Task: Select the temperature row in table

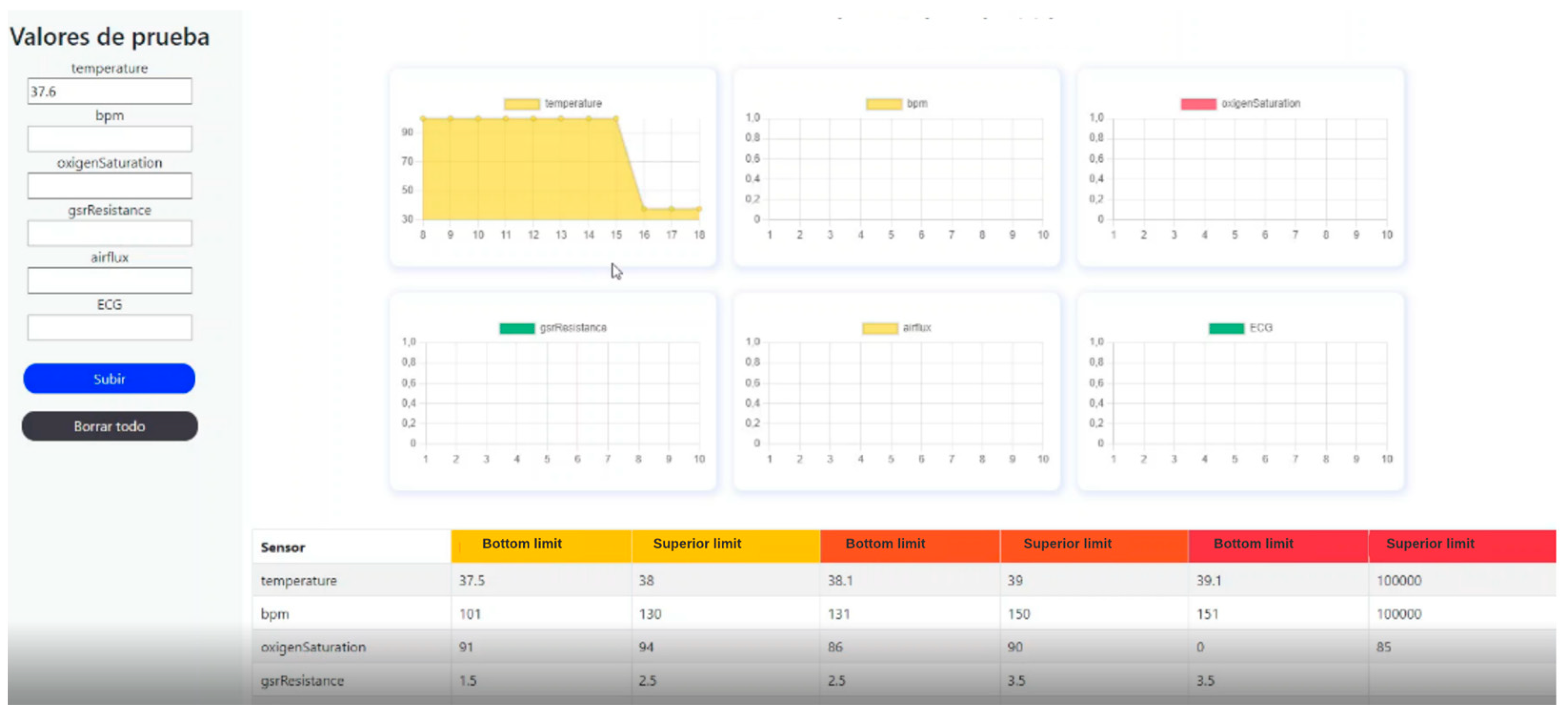Action: point(299,580)
